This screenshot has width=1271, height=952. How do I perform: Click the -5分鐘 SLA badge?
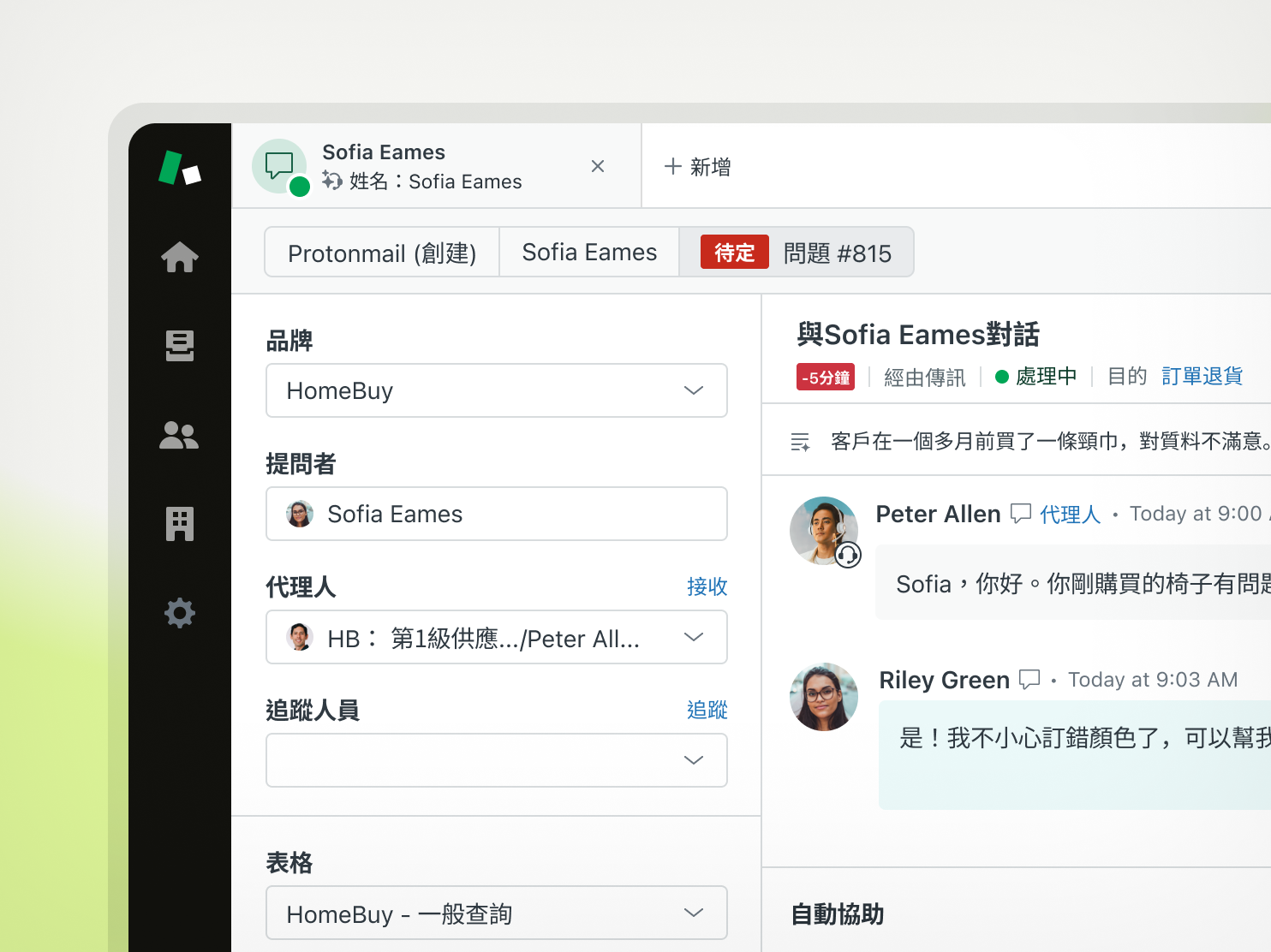click(826, 378)
